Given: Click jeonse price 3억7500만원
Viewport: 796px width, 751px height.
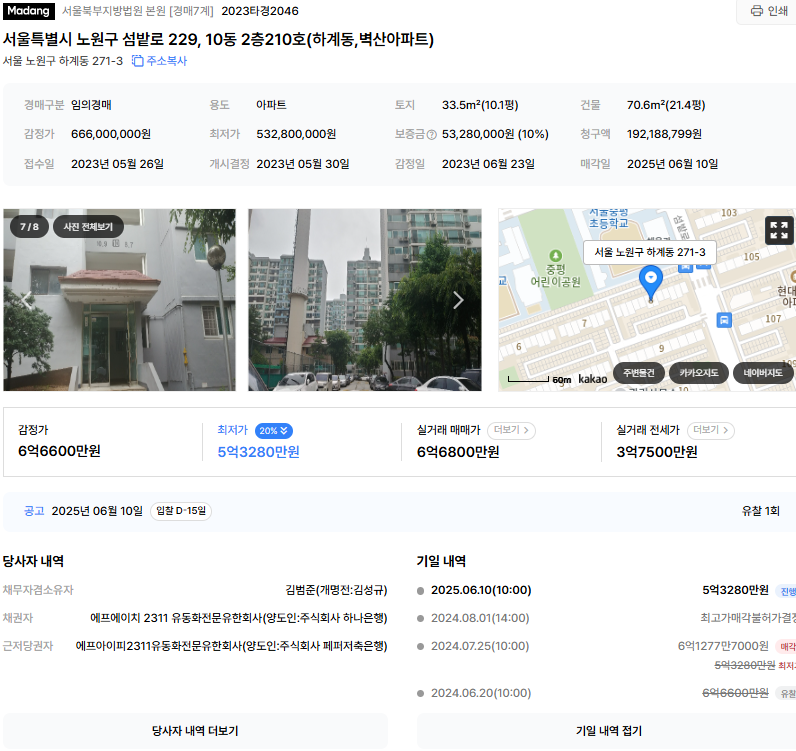Looking at the screenshot, I should (657, 452).
